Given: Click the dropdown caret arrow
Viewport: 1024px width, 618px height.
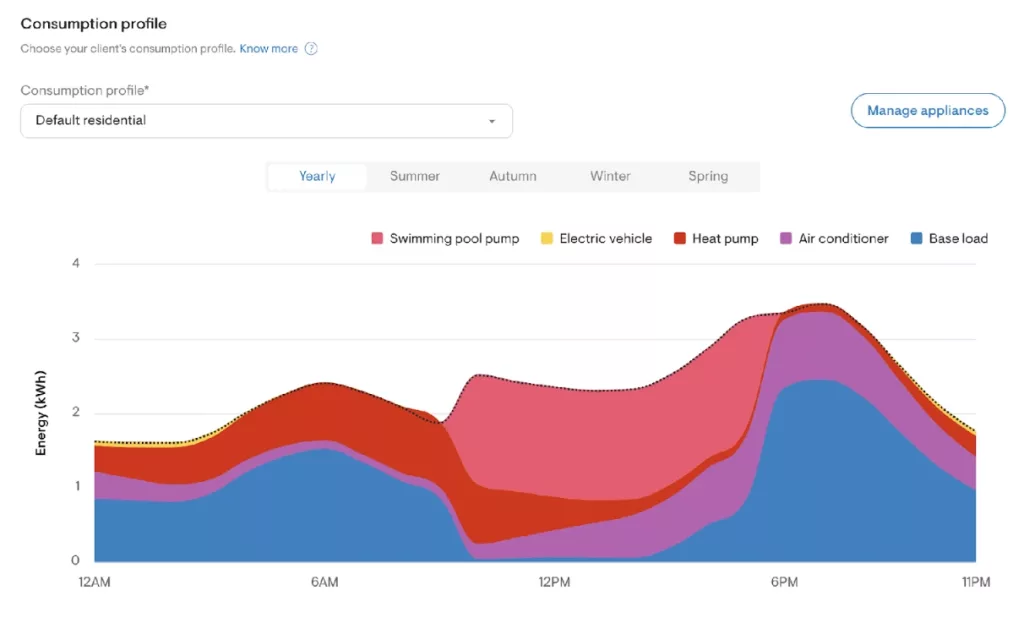Looking at the screenshot, I should coord(491,121).
